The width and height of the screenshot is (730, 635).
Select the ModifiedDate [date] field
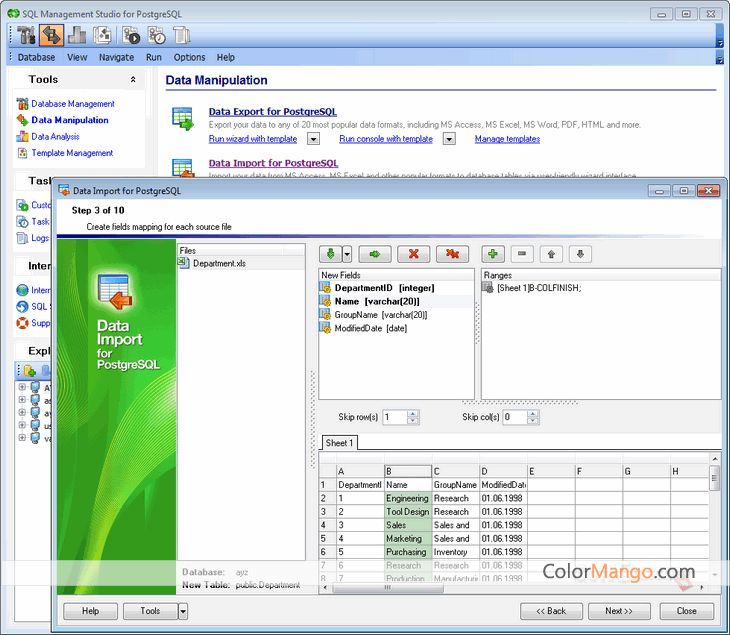[x=371, y=329]
